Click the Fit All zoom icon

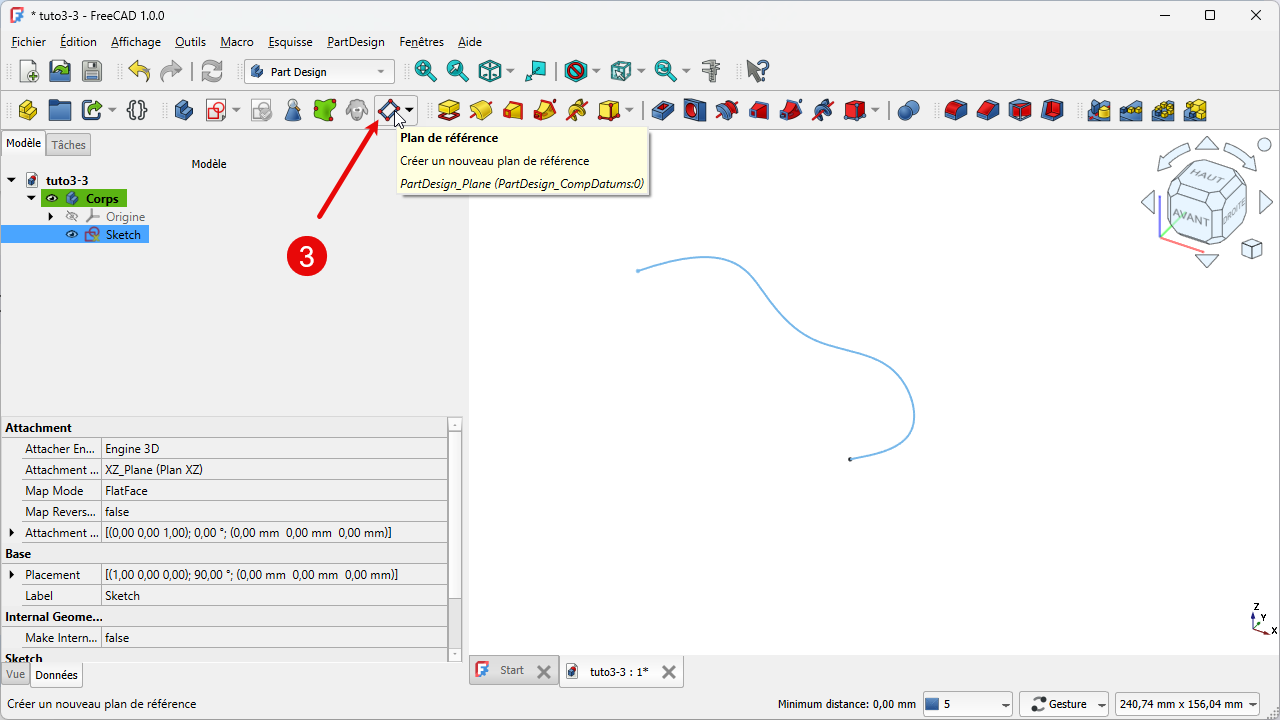coord(426,71)
